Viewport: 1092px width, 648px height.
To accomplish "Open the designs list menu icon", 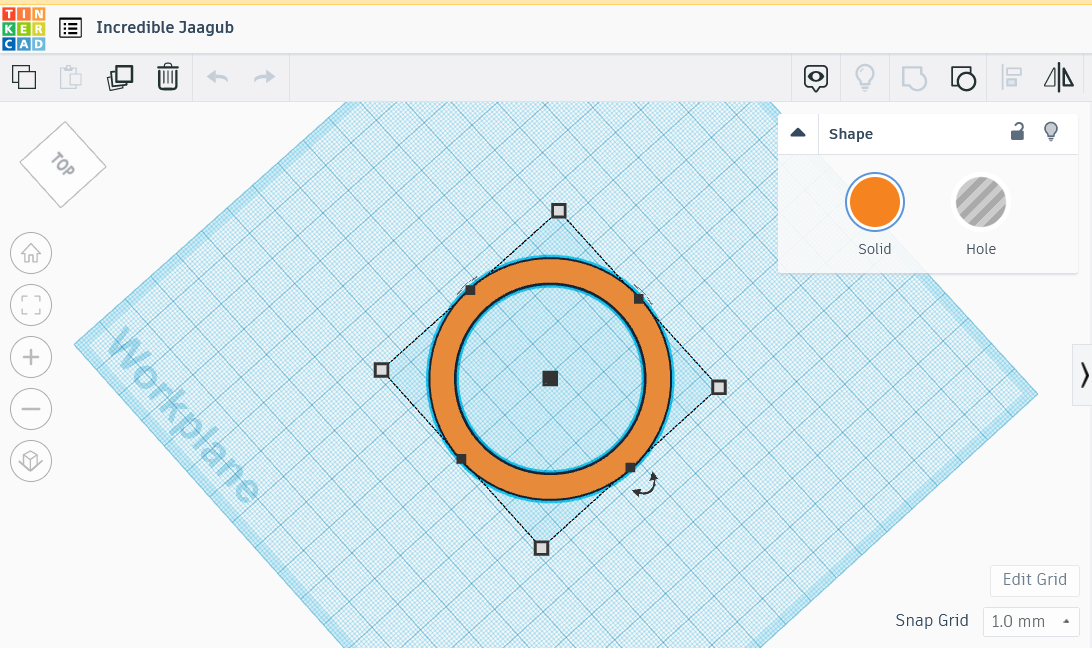I will [70, 28].
